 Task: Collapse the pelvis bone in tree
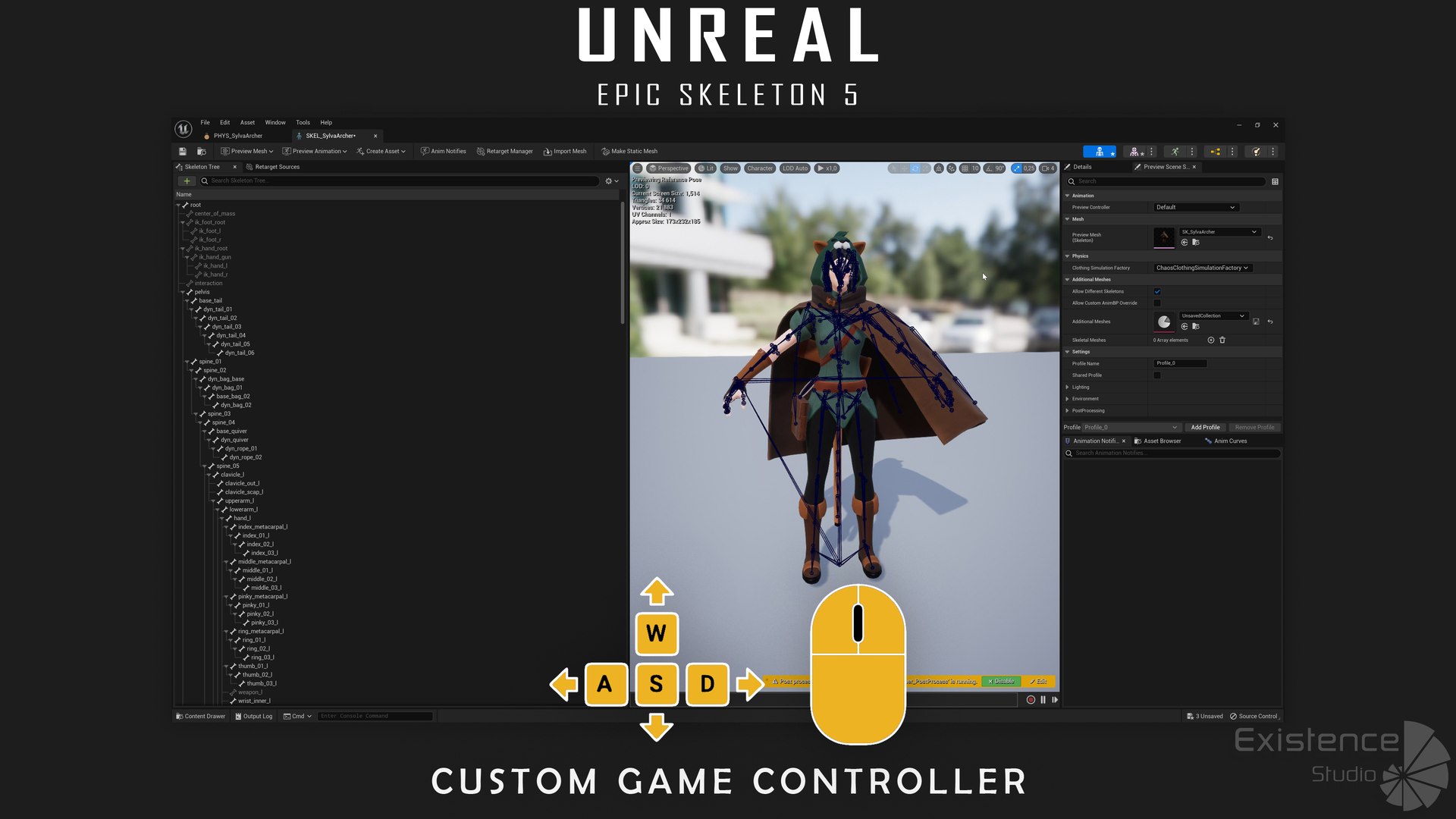[x=182, y=293]
